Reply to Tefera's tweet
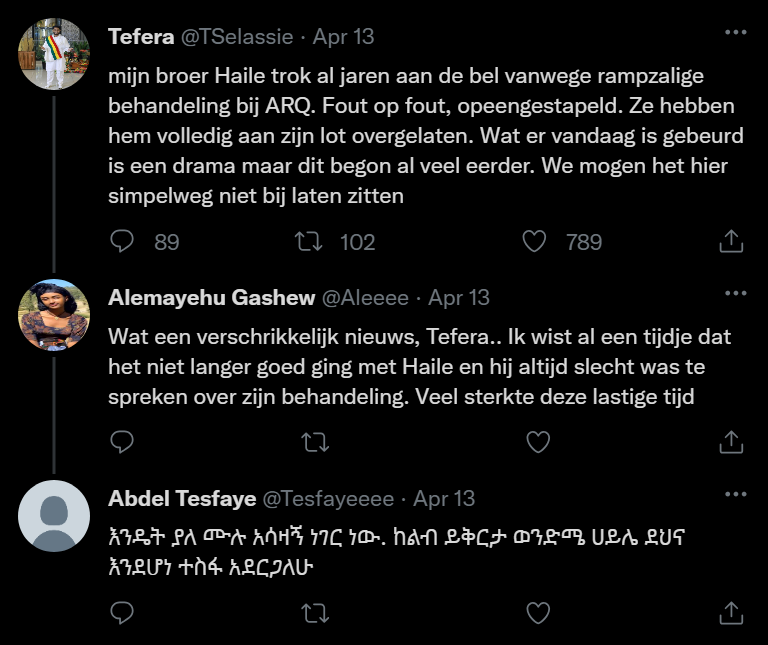The height and width of the screenshot is (645, 768). tap(122, 241)
